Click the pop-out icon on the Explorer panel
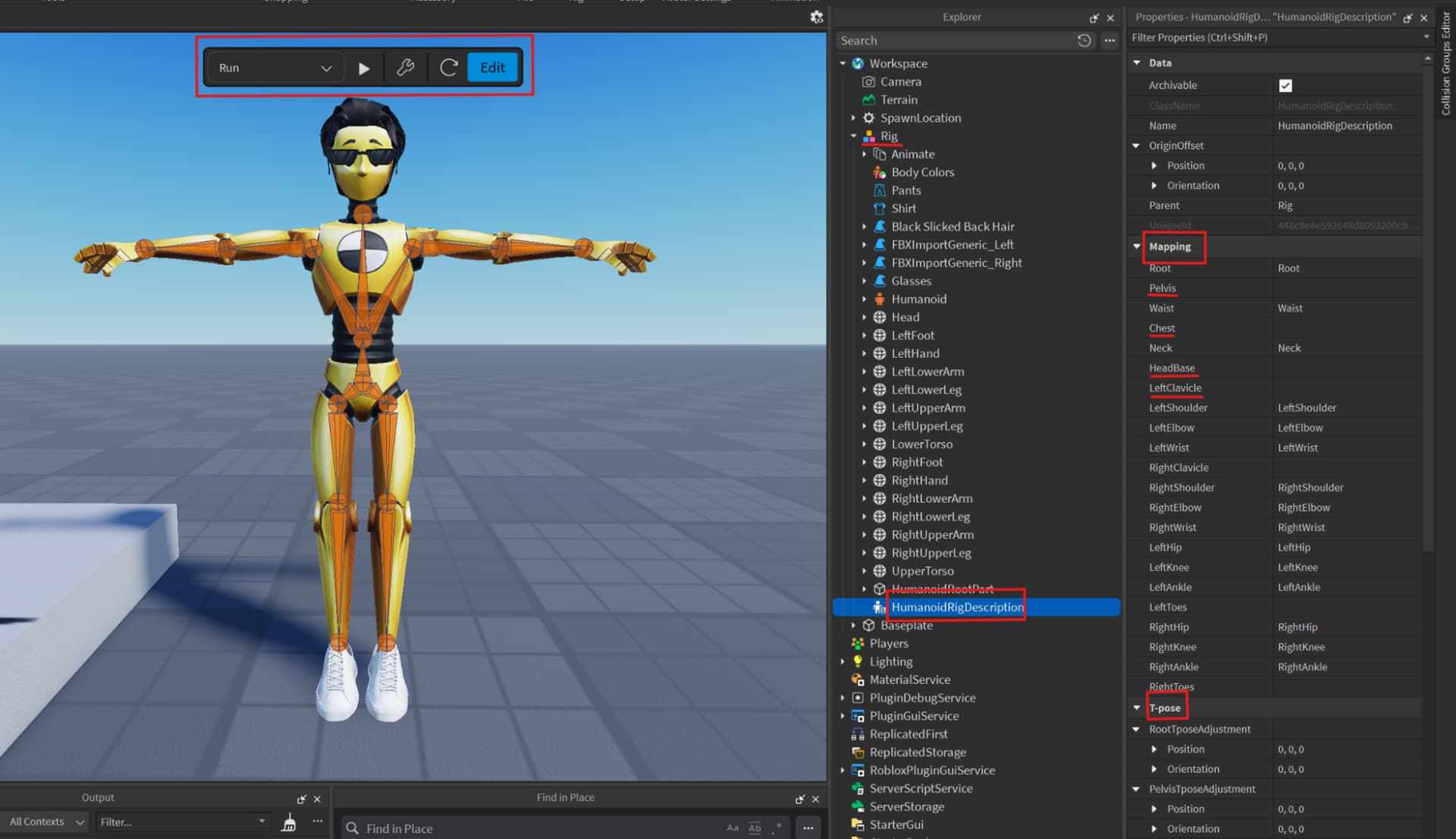 point(1094,17)
